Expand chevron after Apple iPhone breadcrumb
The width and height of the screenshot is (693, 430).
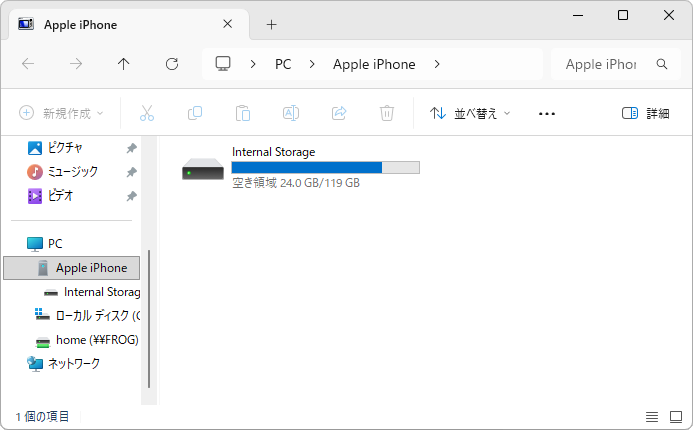[x=437, y=65]
